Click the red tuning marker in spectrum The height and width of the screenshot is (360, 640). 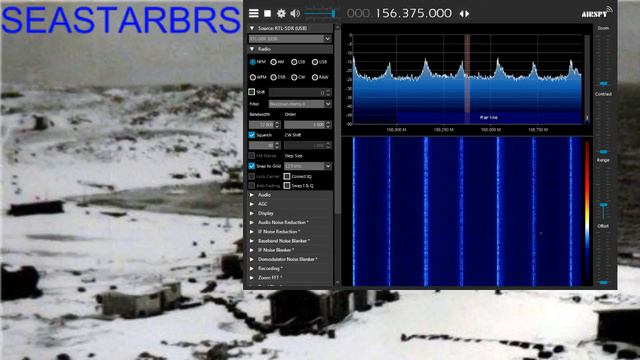pyautogui.click(x=467, y=73)
